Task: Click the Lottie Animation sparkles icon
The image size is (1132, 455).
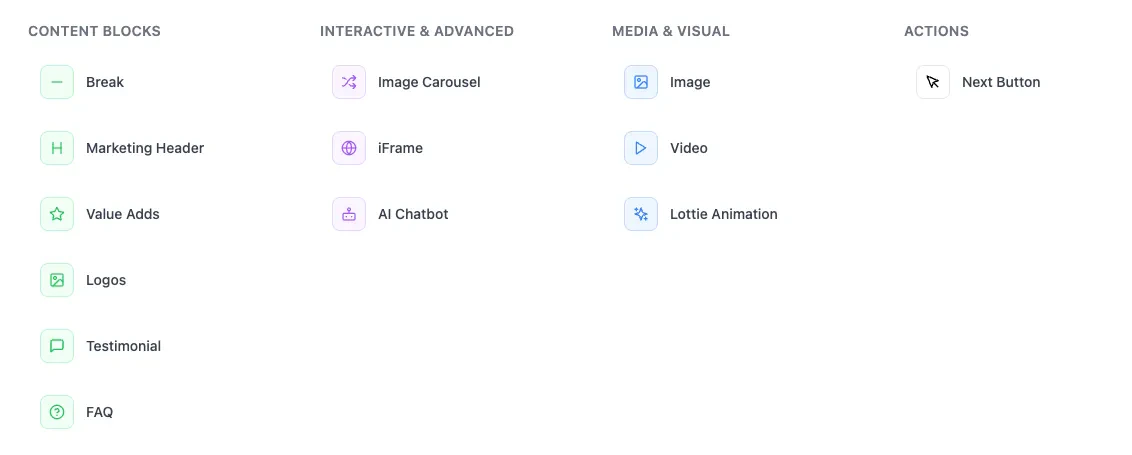Action: (640, 214)
